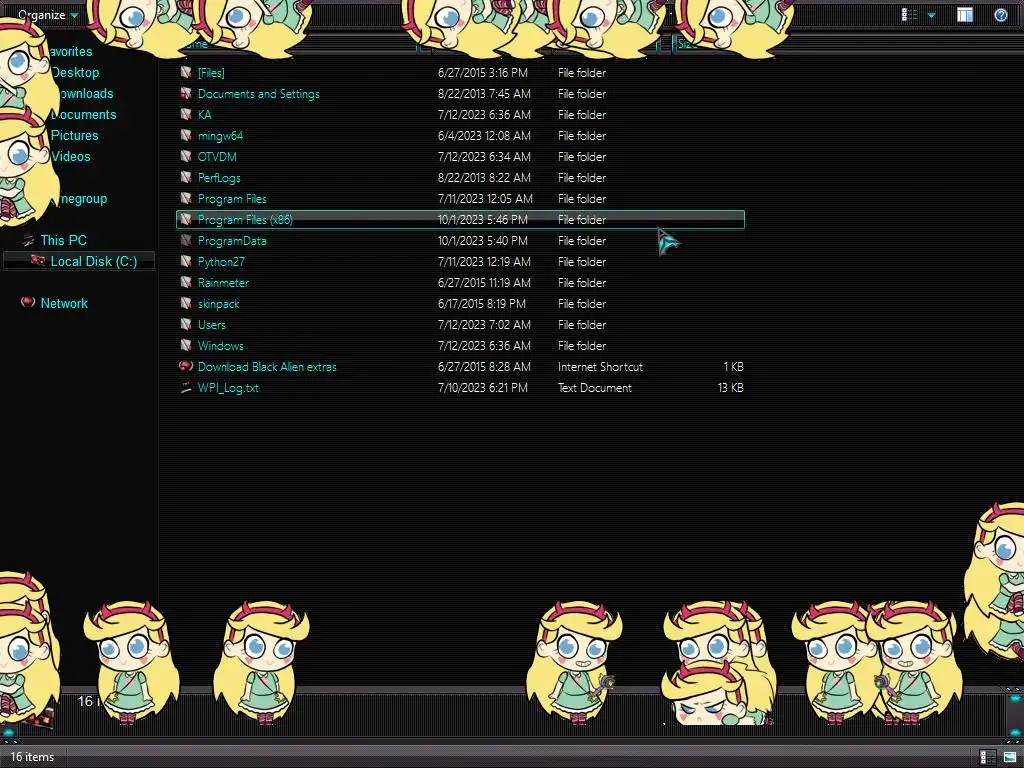The height and width of the screenshot is (768, 1024).
Task: Click the OTVDM folder icon
Action: [x=186, y=156]
